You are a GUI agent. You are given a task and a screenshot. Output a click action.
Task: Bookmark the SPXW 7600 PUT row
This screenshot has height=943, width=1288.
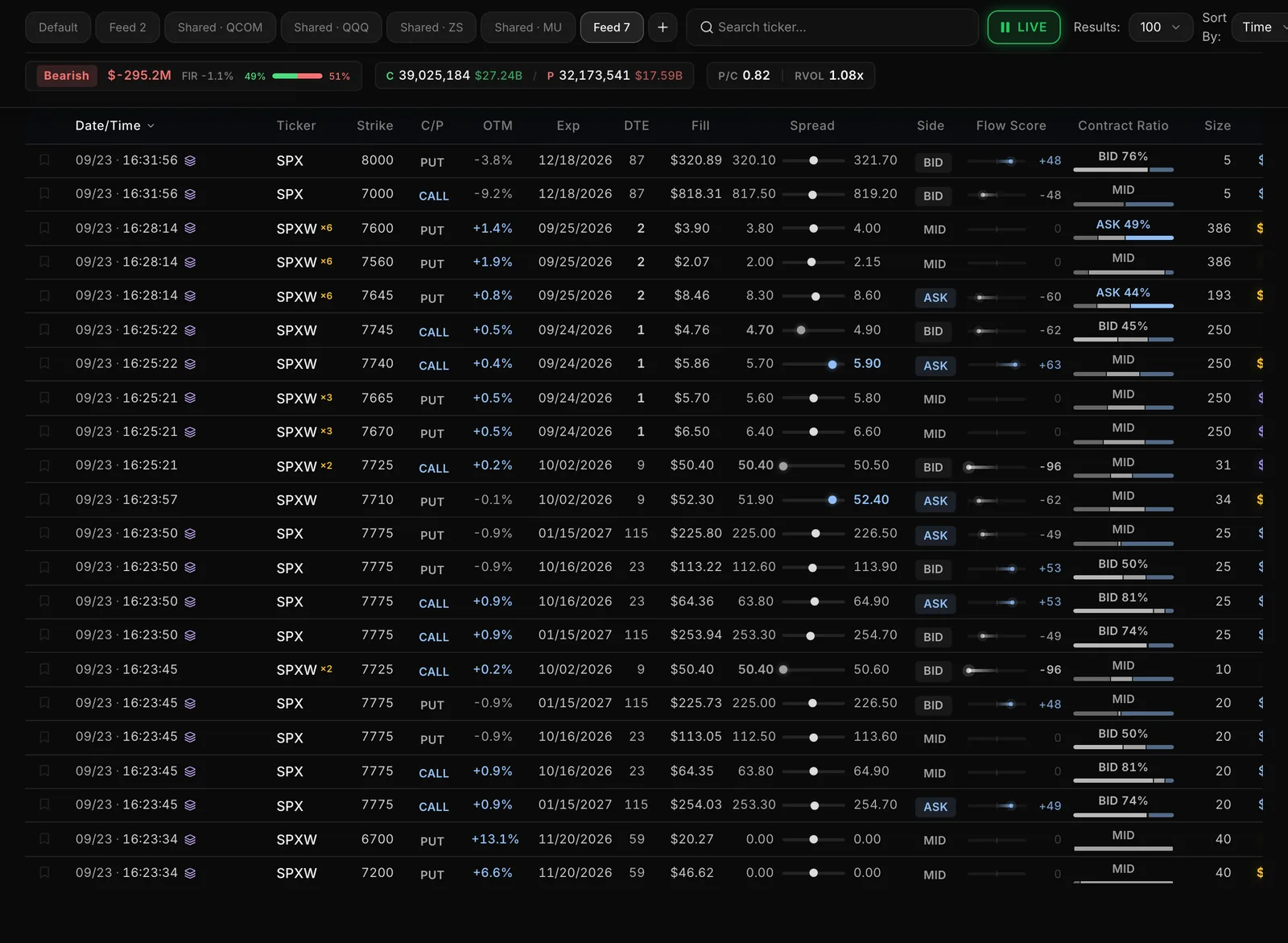(x=44, y=228)
